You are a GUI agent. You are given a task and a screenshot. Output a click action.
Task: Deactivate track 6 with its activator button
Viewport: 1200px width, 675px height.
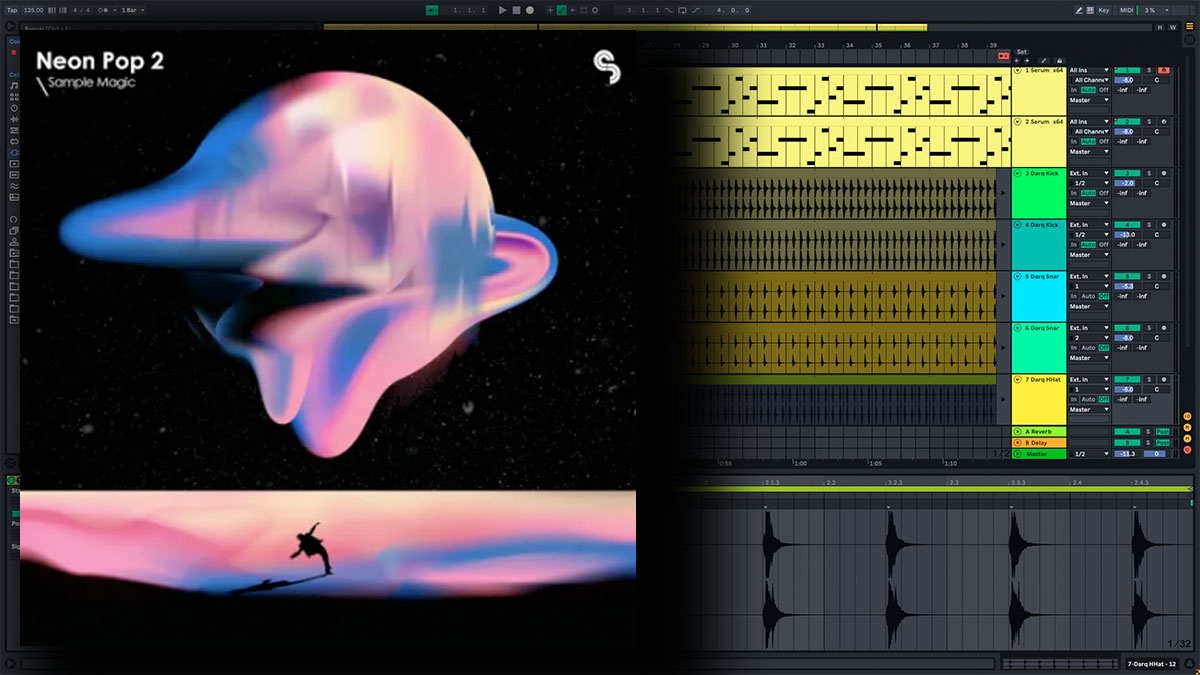point(1127,328)
